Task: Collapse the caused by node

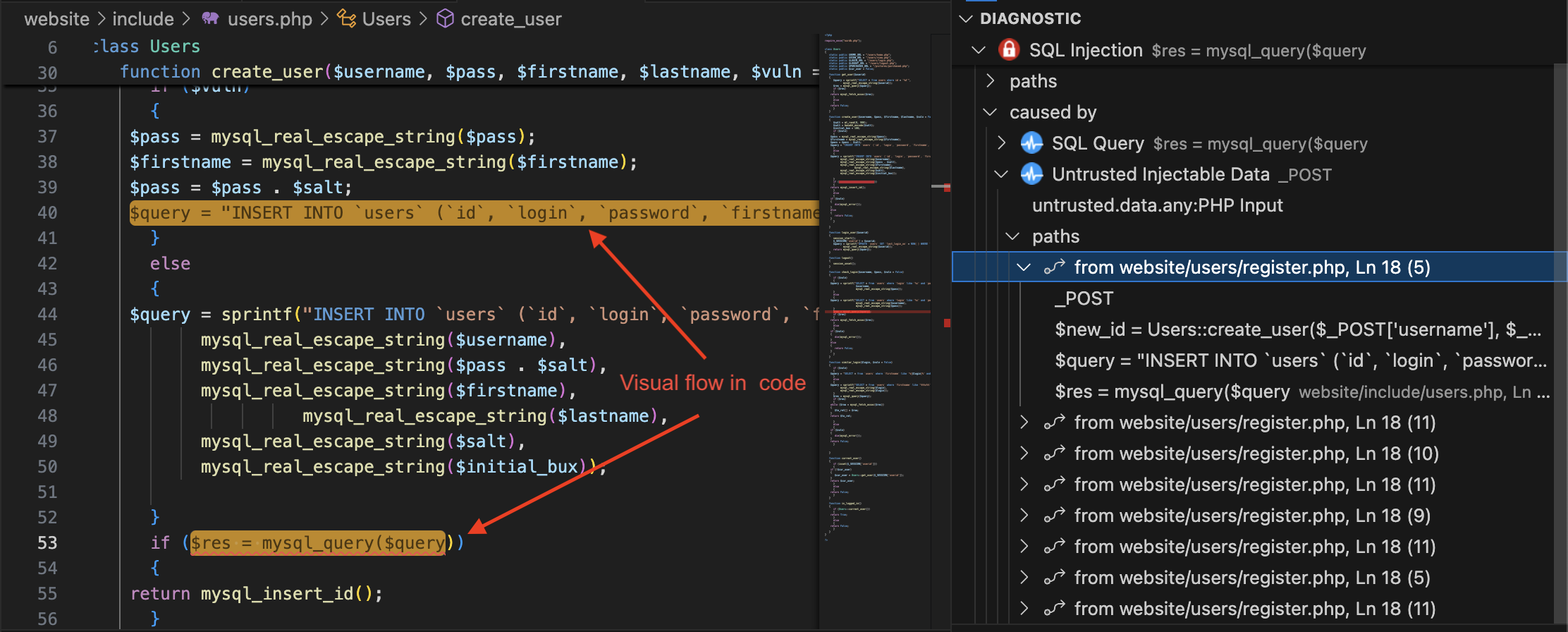Action: (x=991, y=112)
